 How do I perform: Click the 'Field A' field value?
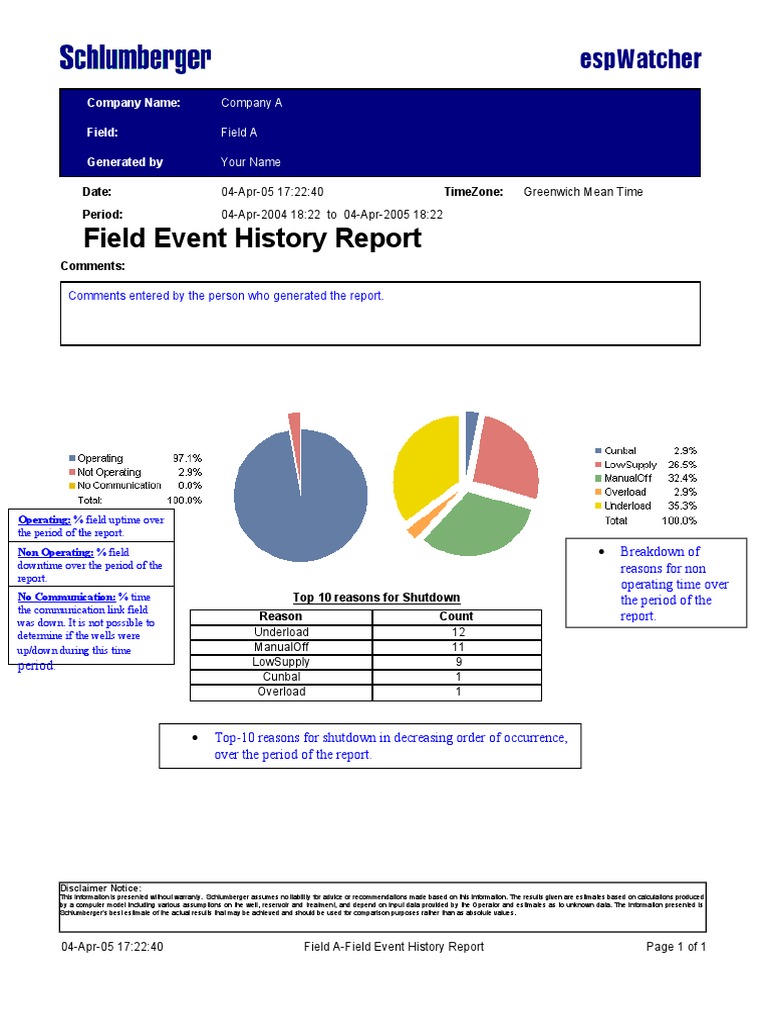coord(239,133)
